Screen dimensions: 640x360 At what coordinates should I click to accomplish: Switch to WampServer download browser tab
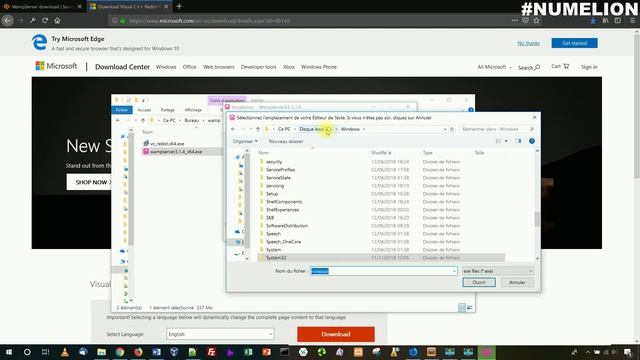[42, 7]
